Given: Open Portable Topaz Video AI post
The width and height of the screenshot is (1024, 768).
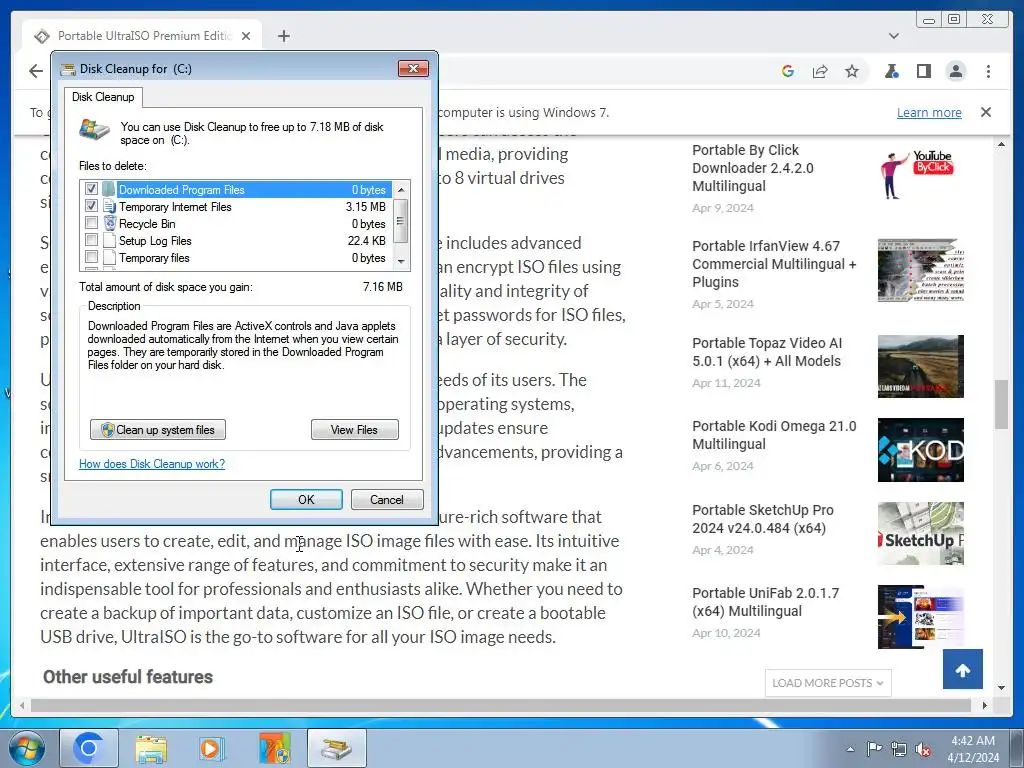Looking at the screenshot, I should click(x=767, y=352).
